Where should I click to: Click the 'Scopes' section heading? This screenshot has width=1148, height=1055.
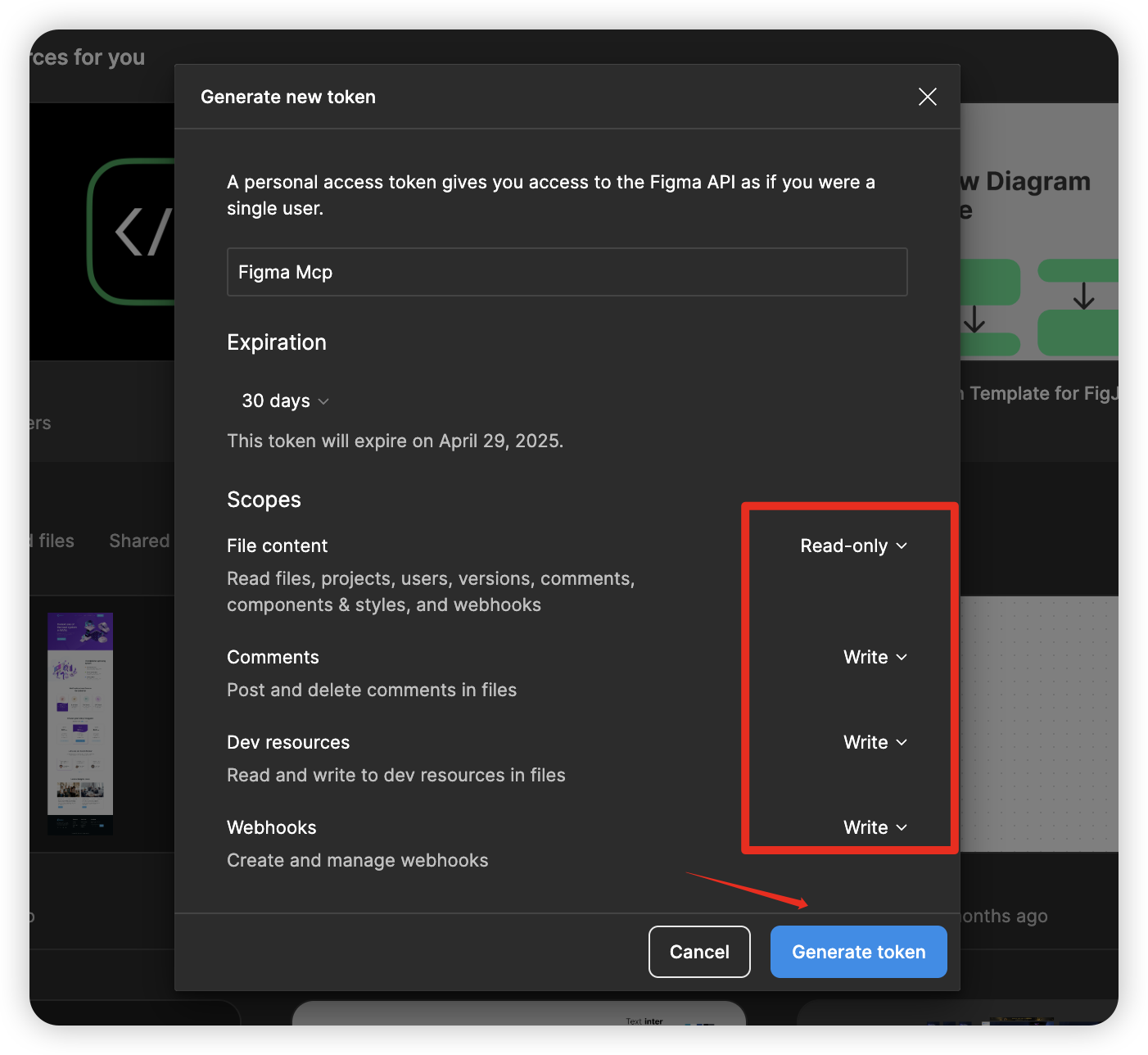tap(264, 500)
